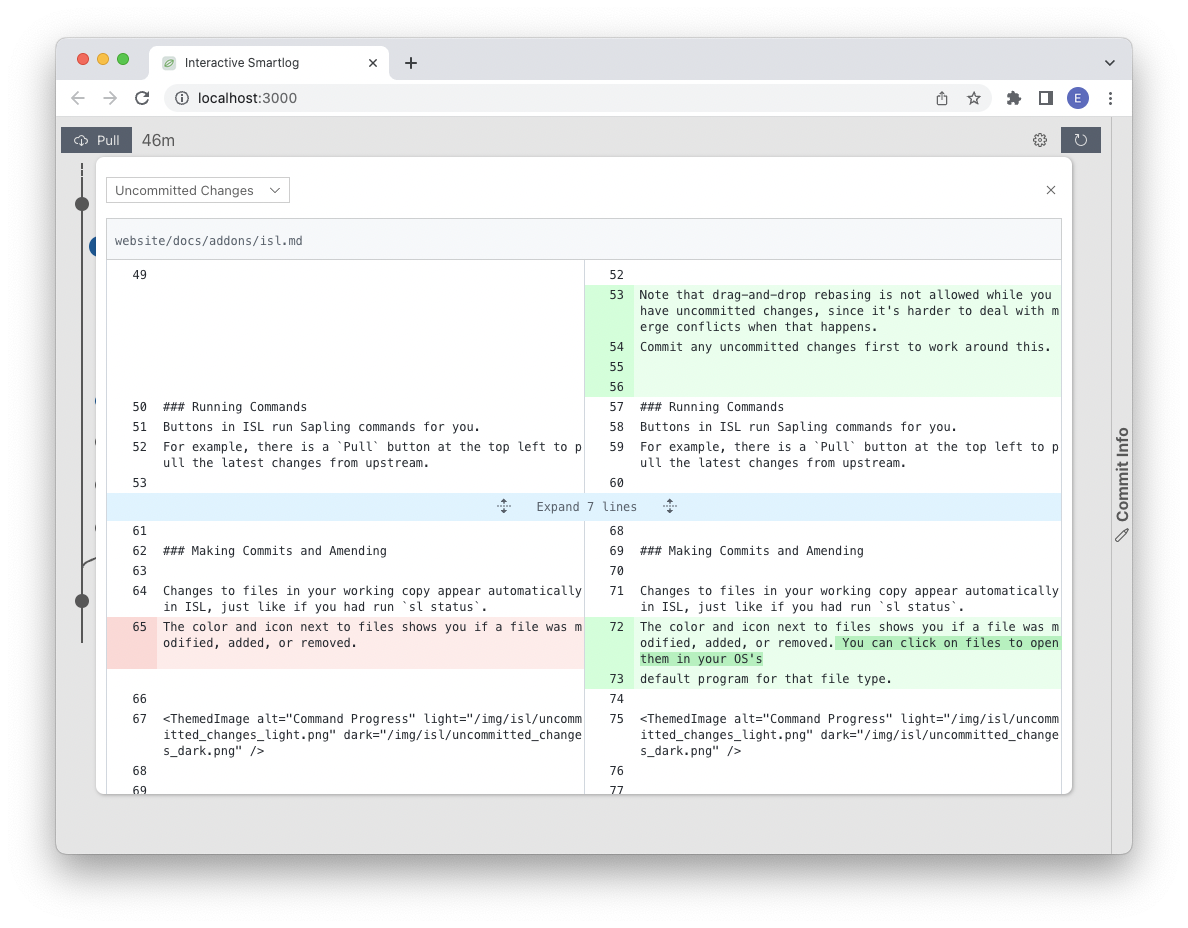Viewport: 1188px width, 928px height.
Task: Open the Chrome three-dot menu
Action: pyautogui.click(x=1110, y=98)
